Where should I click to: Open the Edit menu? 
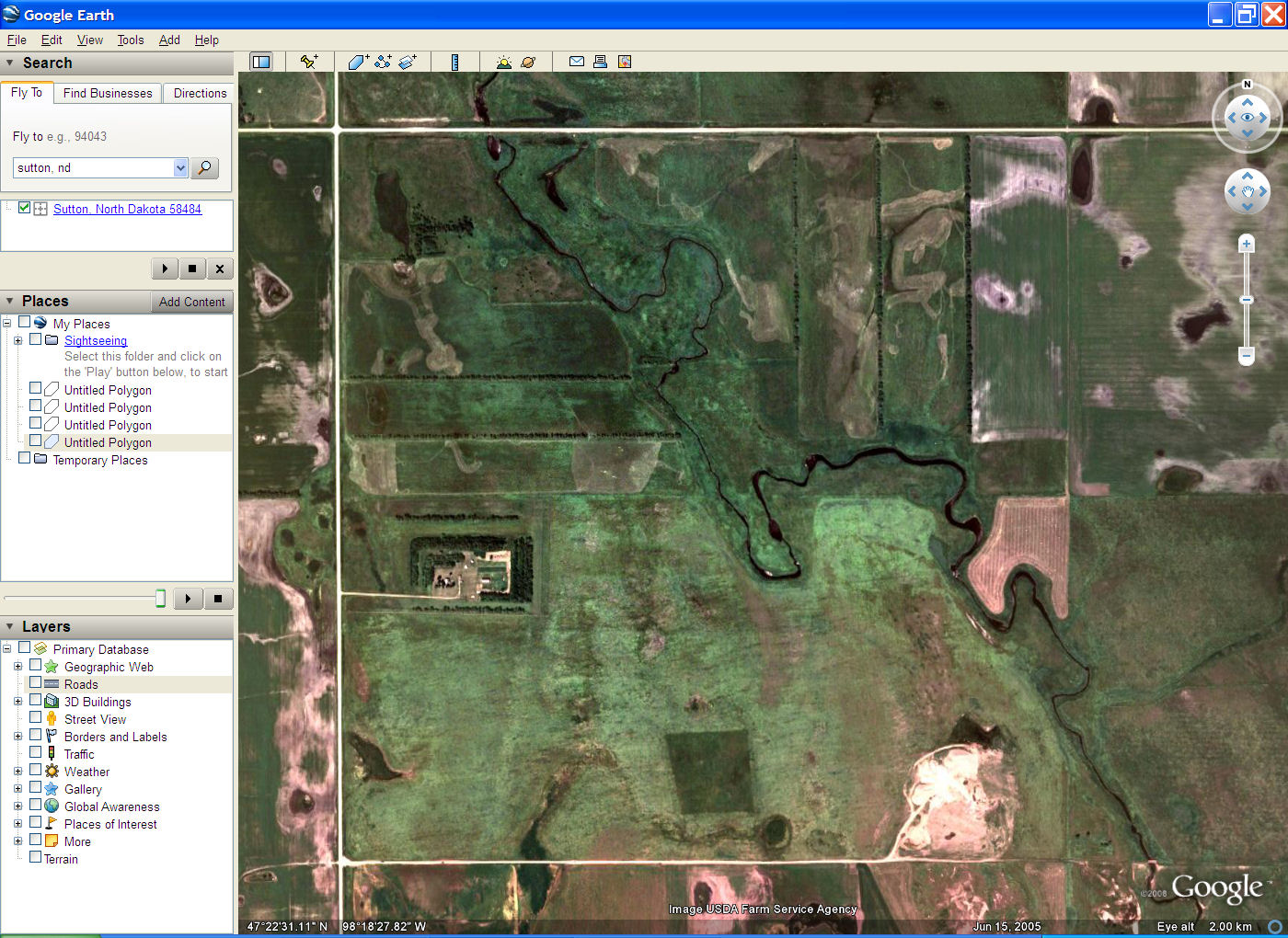[x=52, y=40]
